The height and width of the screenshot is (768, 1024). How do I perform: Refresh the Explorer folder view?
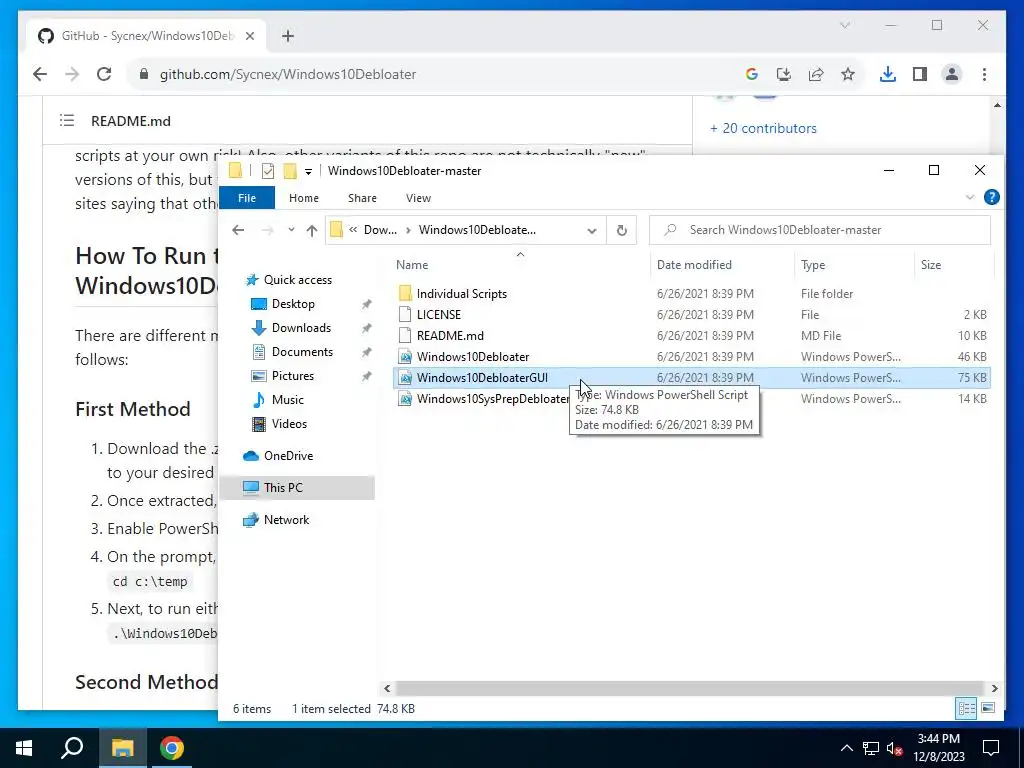click(x=621, y=230)
